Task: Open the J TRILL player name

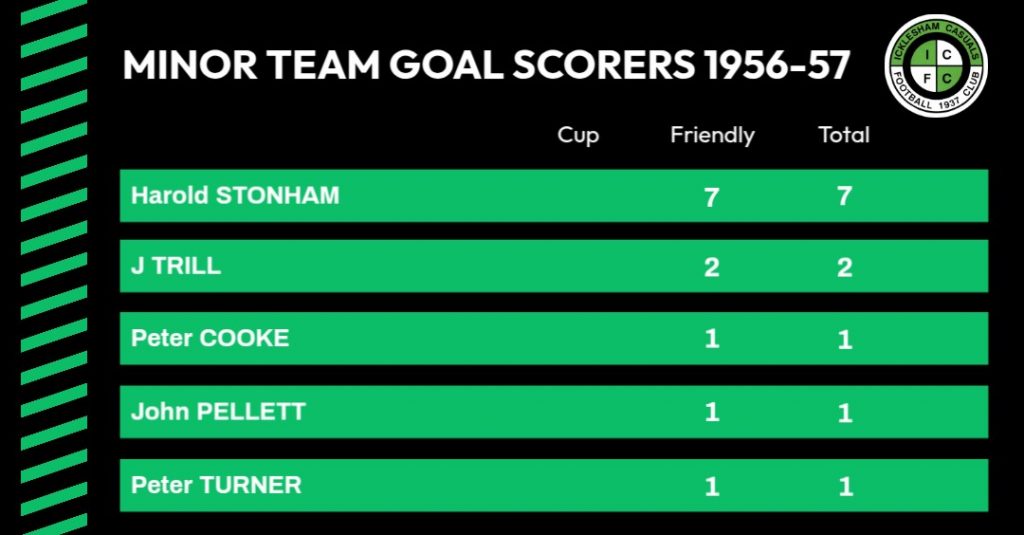Action: click(x=176, y=267)
